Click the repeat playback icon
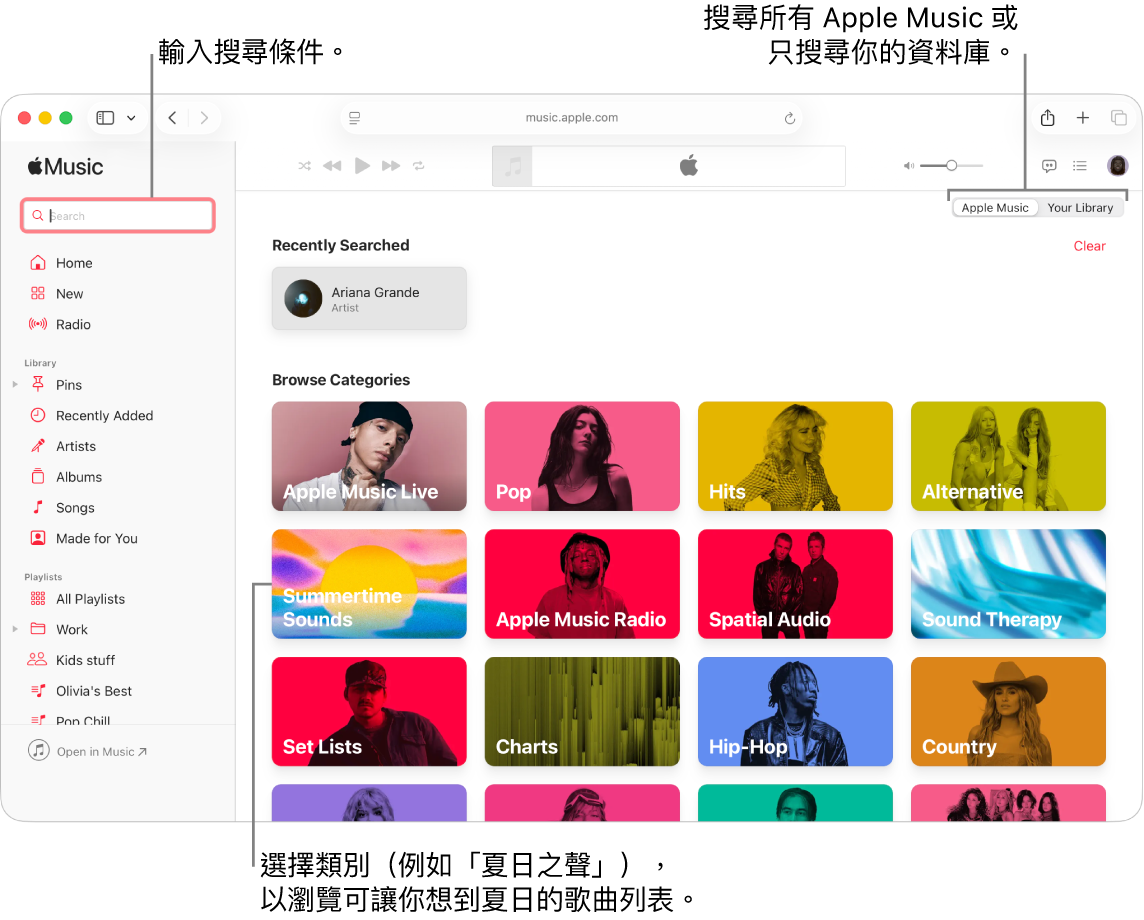Image resolution: width=1144 pixels, height=920 pixels. tap(419, 166)
